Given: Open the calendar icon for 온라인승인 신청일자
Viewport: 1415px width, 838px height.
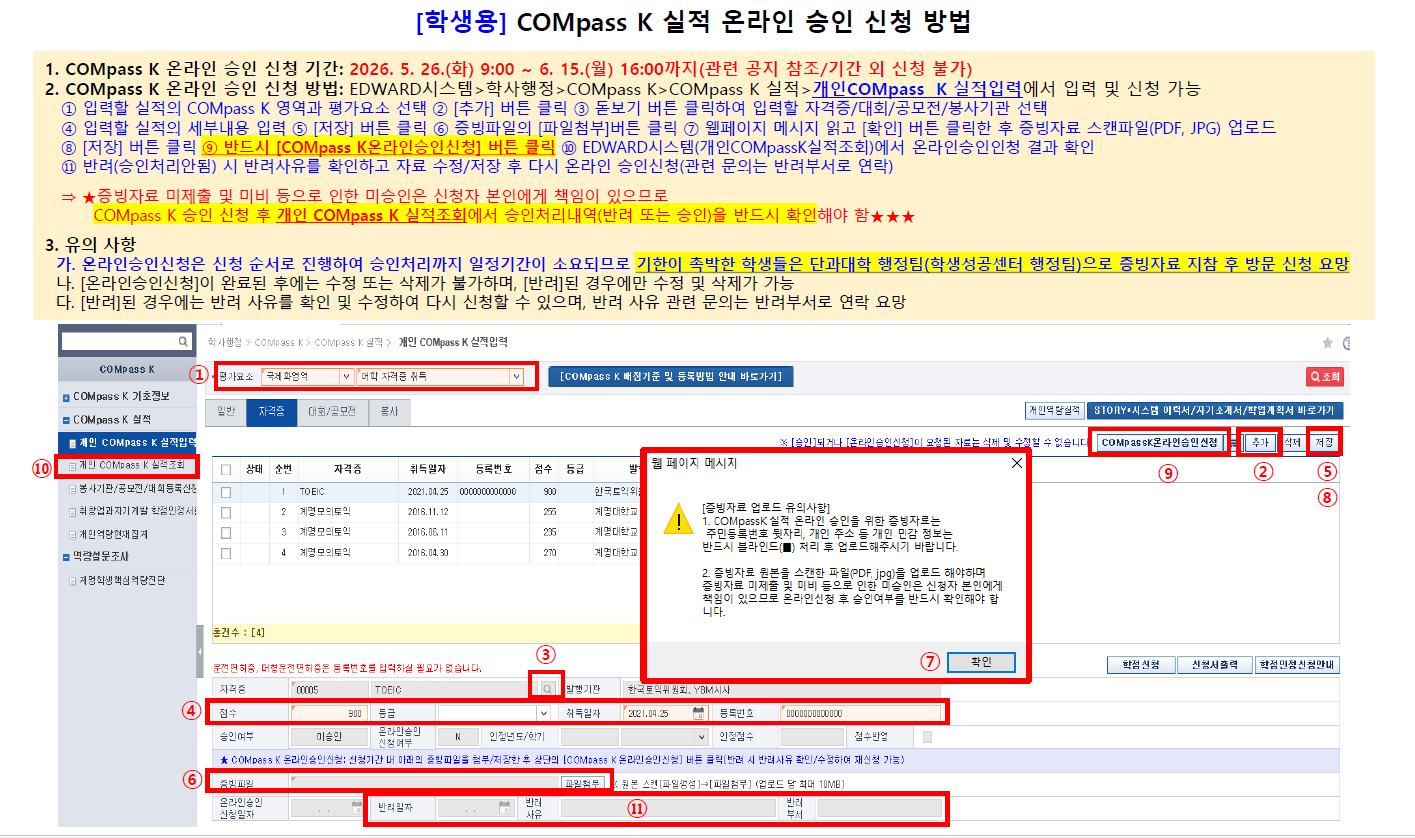Looking at the screenshot, I should tap(357, 806).
